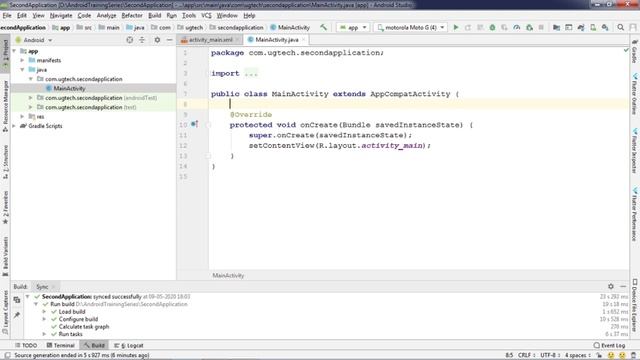Open the Event Log
This screenshot has height=360, width=640.
(609, 345)
